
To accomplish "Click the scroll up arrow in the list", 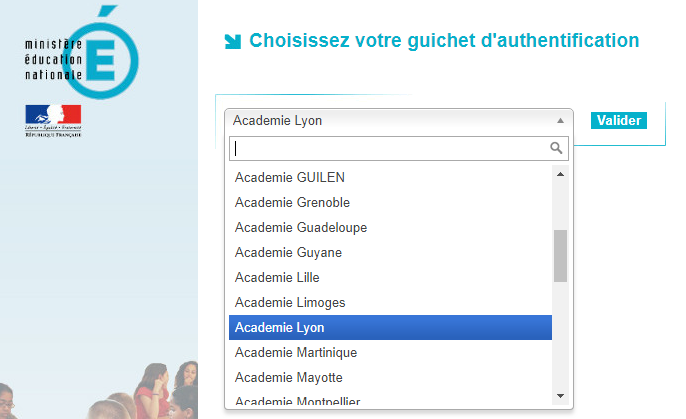I will tap(560, 174).
